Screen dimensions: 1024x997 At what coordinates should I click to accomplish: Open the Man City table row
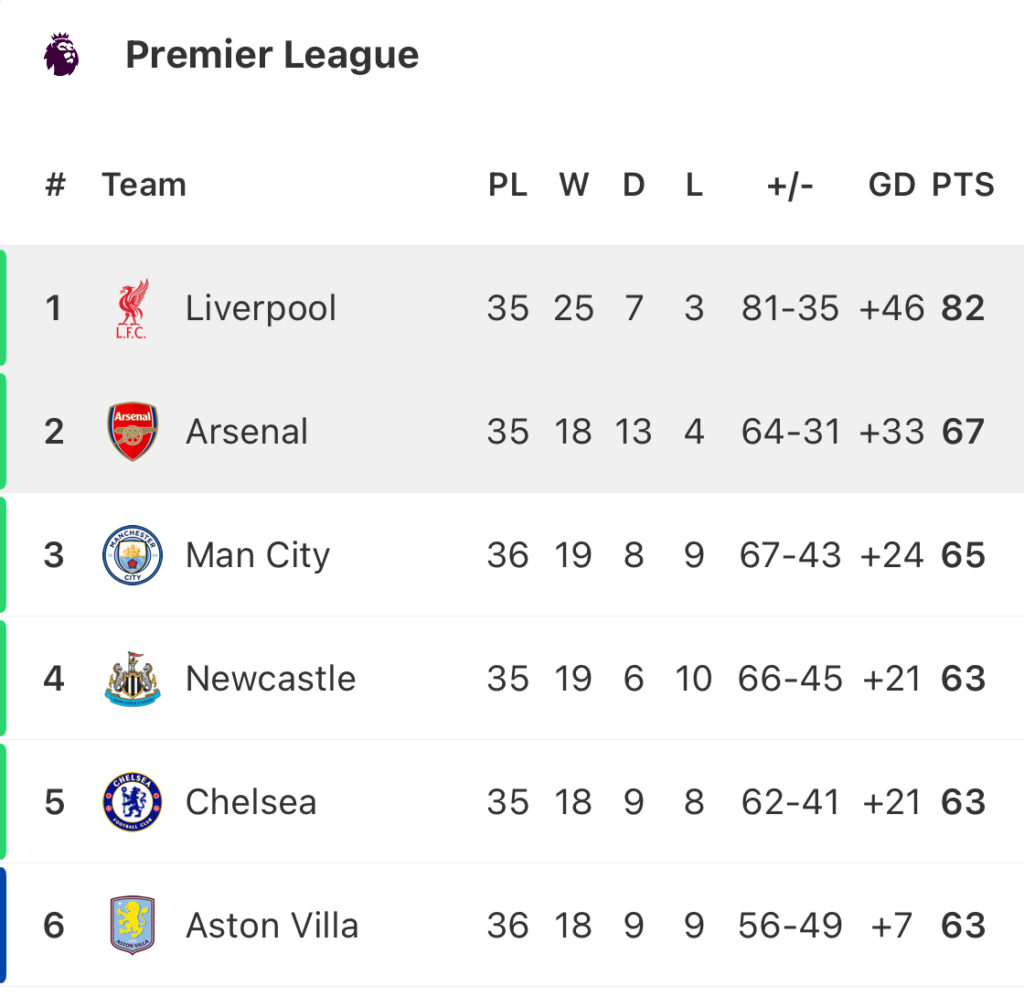(512, 555)
